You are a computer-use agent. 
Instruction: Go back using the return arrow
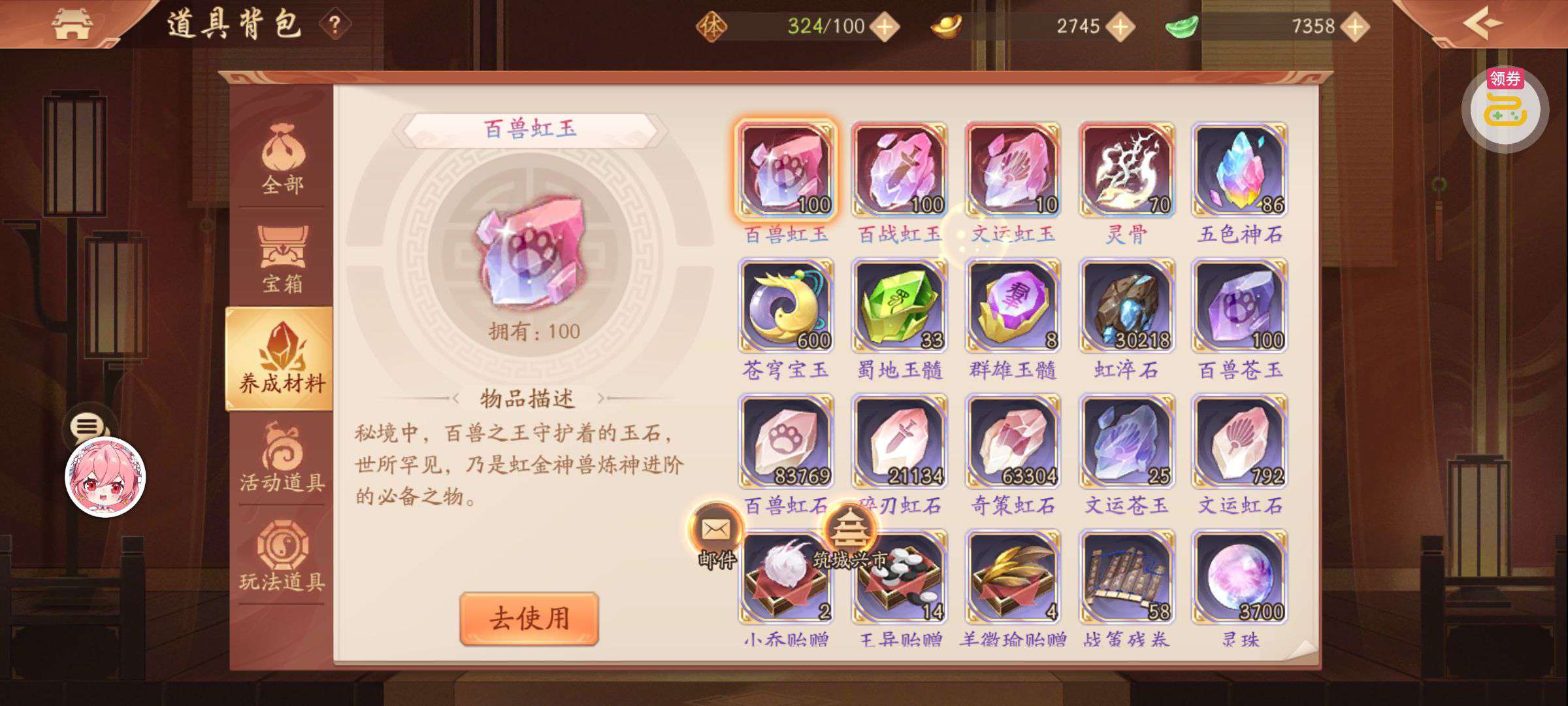point(1483,24)
